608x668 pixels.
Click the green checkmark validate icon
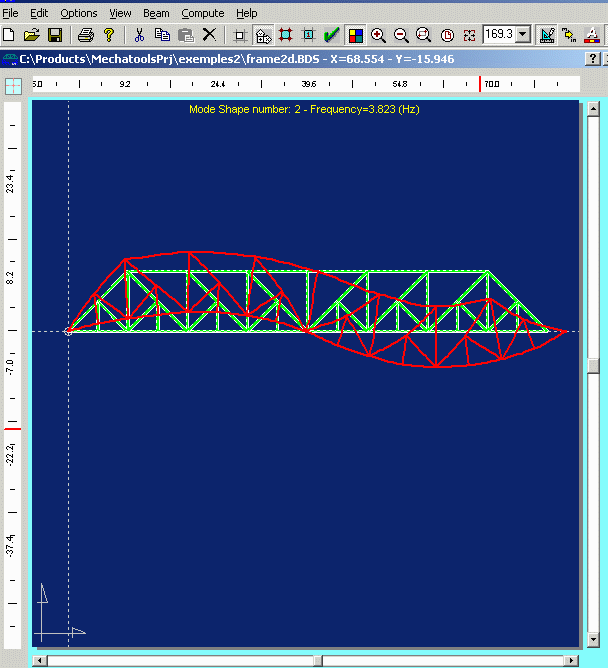point(331,35)
